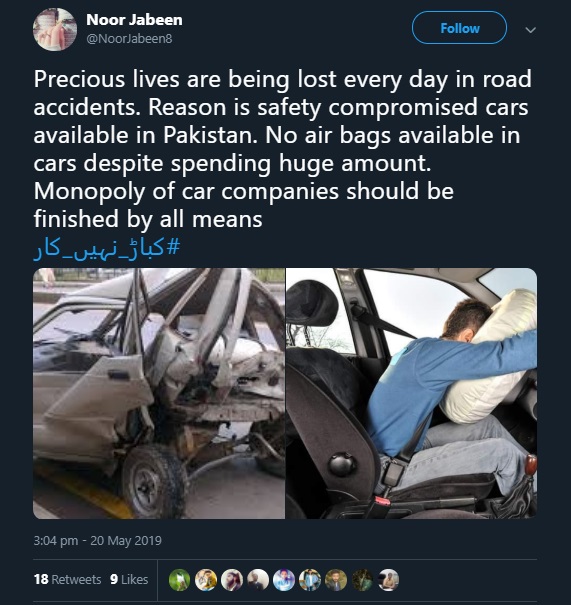Open the third liker's avatar
Viewport: 571px width, 605px height.
click(232, 580)
